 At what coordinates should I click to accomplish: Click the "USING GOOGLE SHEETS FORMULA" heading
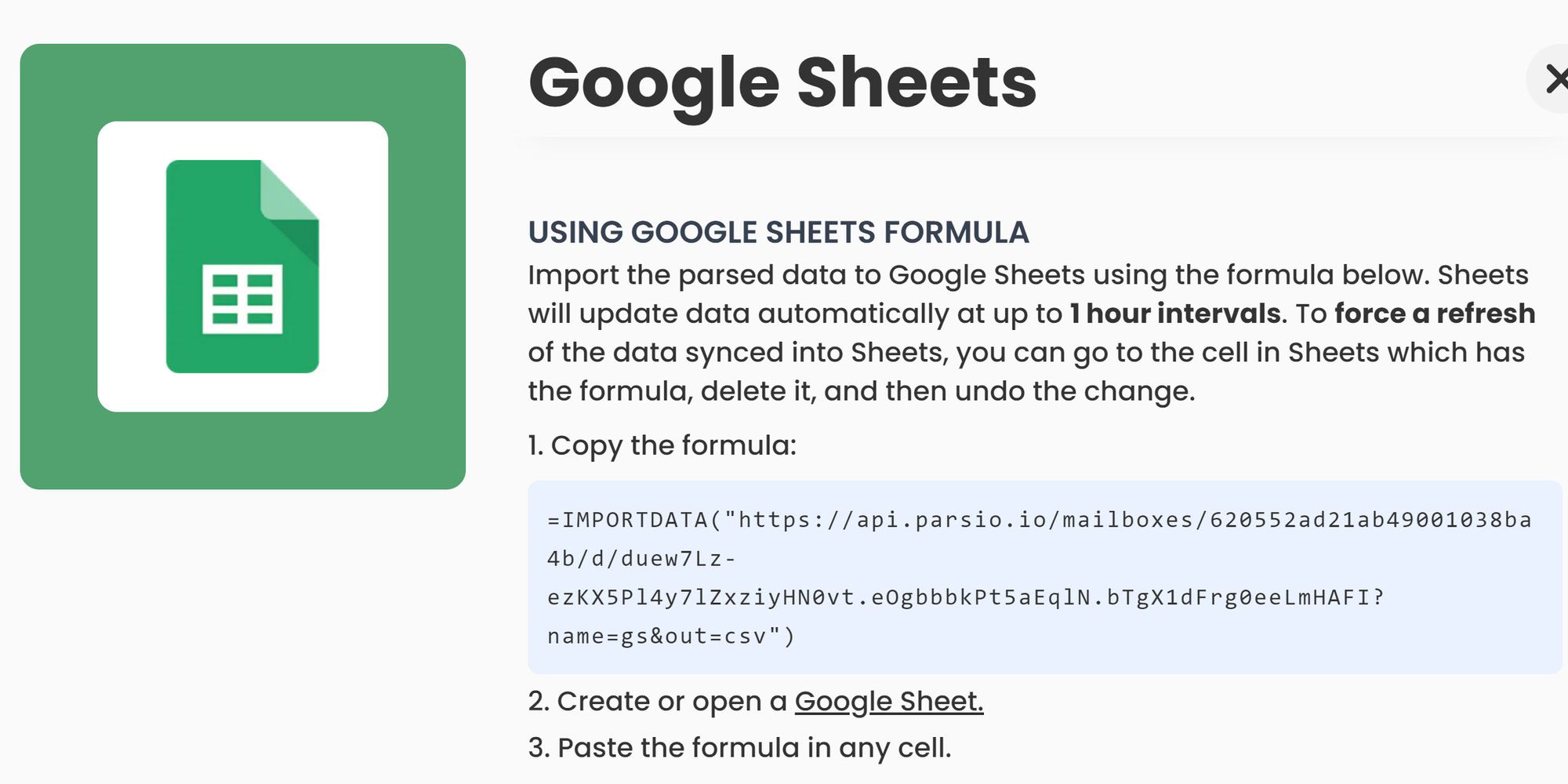tap(778, 232)
